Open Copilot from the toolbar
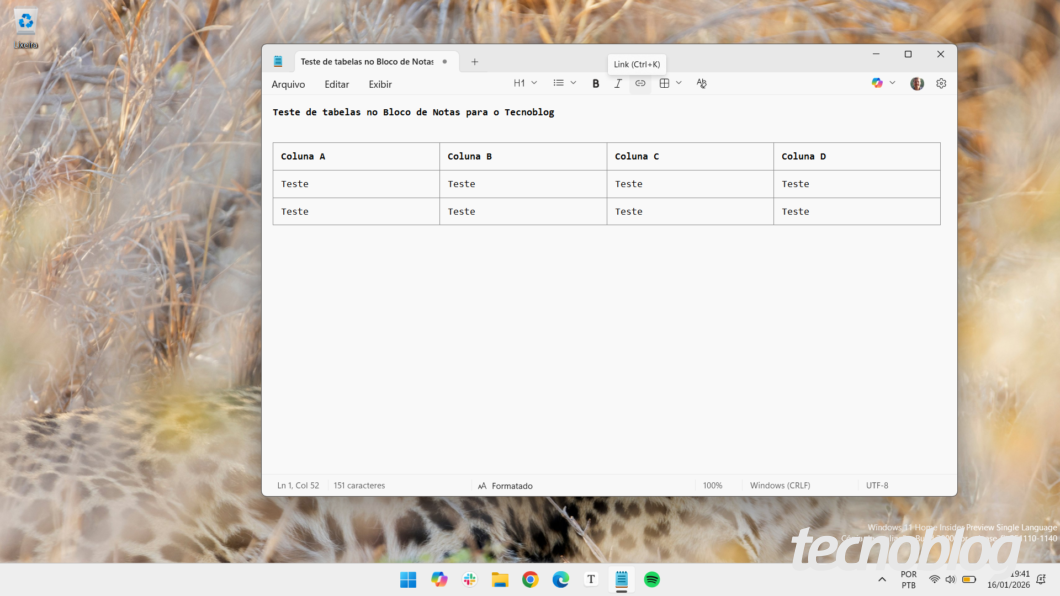This screenshot has width=1060, height=596. coord(877,83)
